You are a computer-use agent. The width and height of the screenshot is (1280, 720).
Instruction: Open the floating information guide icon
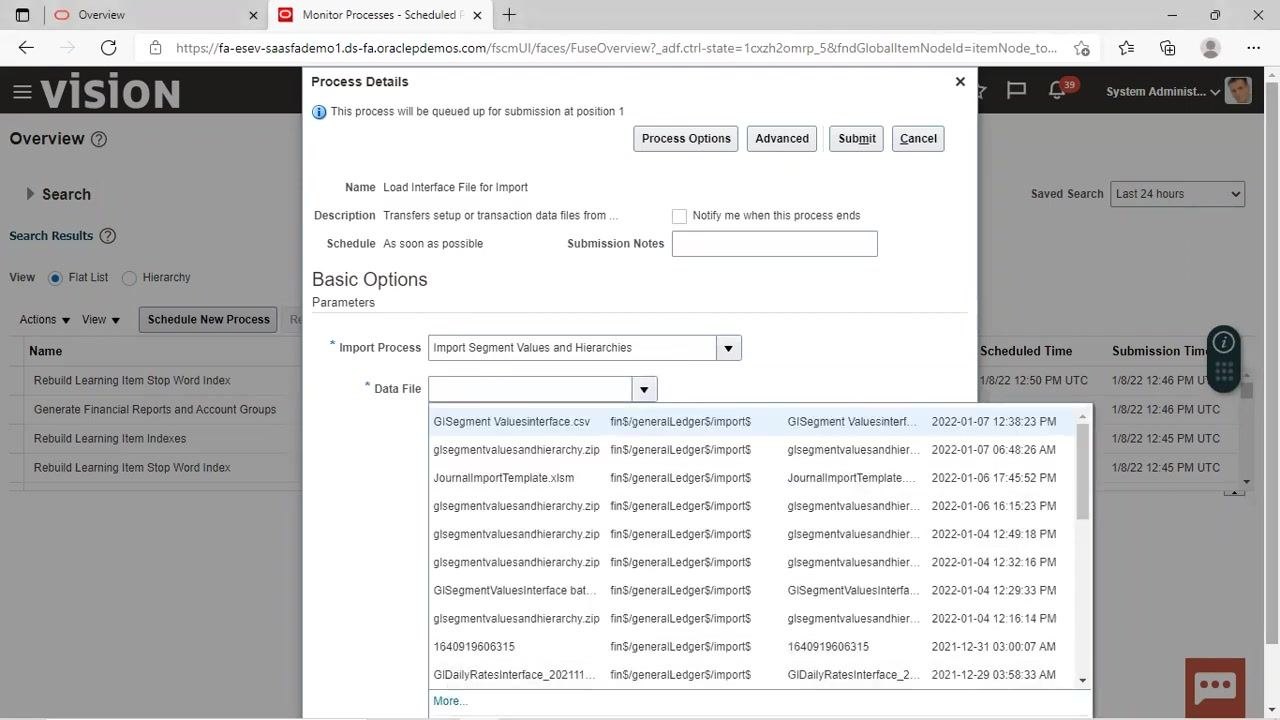pos(1224,342)
